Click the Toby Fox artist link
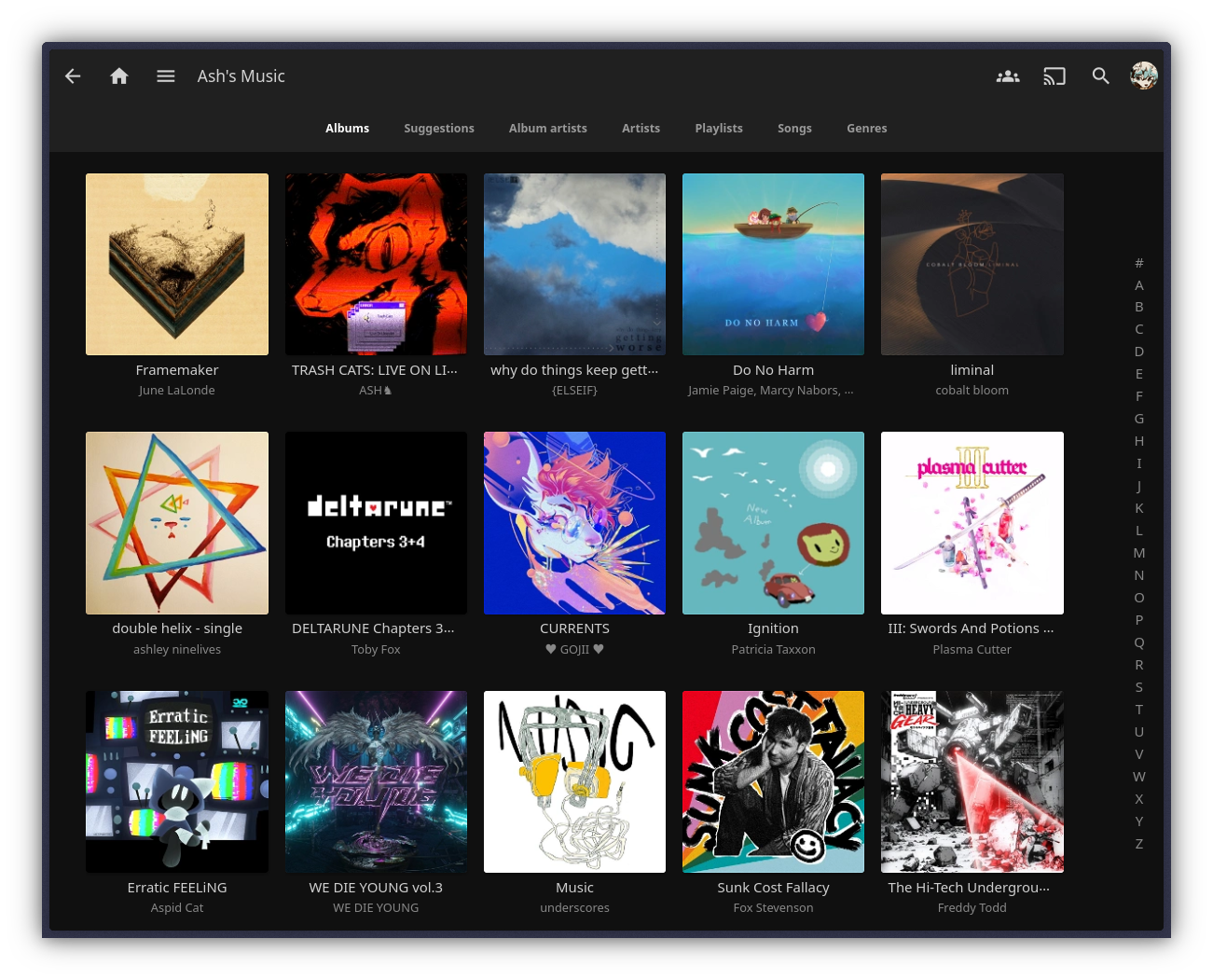The height and width of the screenshot is (980, 1213). coord(376,650)
